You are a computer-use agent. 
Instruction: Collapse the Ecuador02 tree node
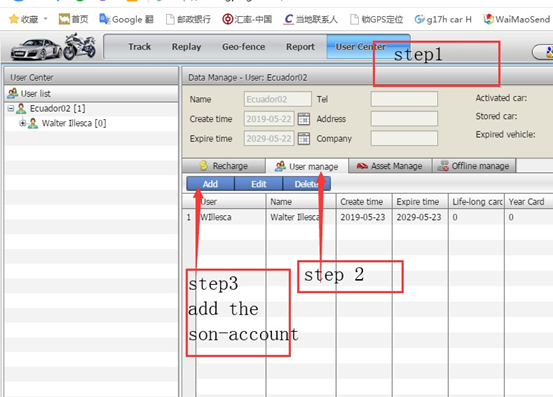[x=11, y=108]
